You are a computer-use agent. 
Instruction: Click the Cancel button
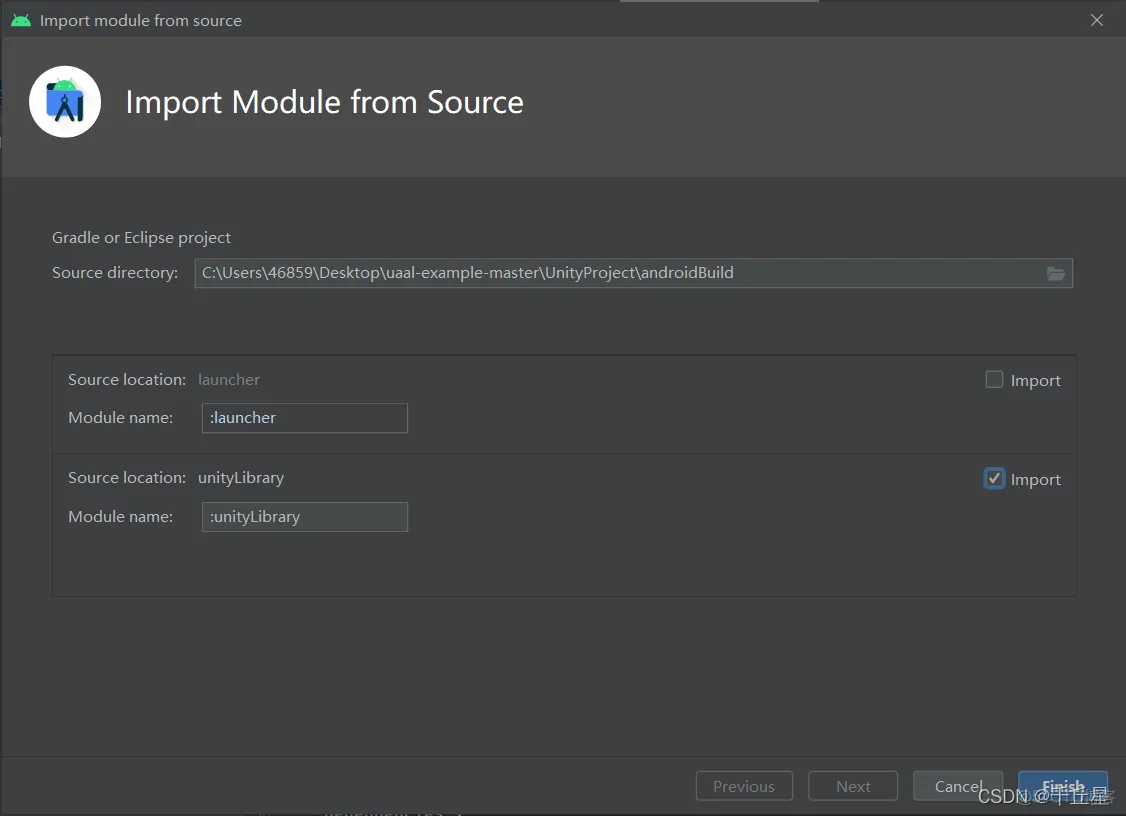click(958, 786)
